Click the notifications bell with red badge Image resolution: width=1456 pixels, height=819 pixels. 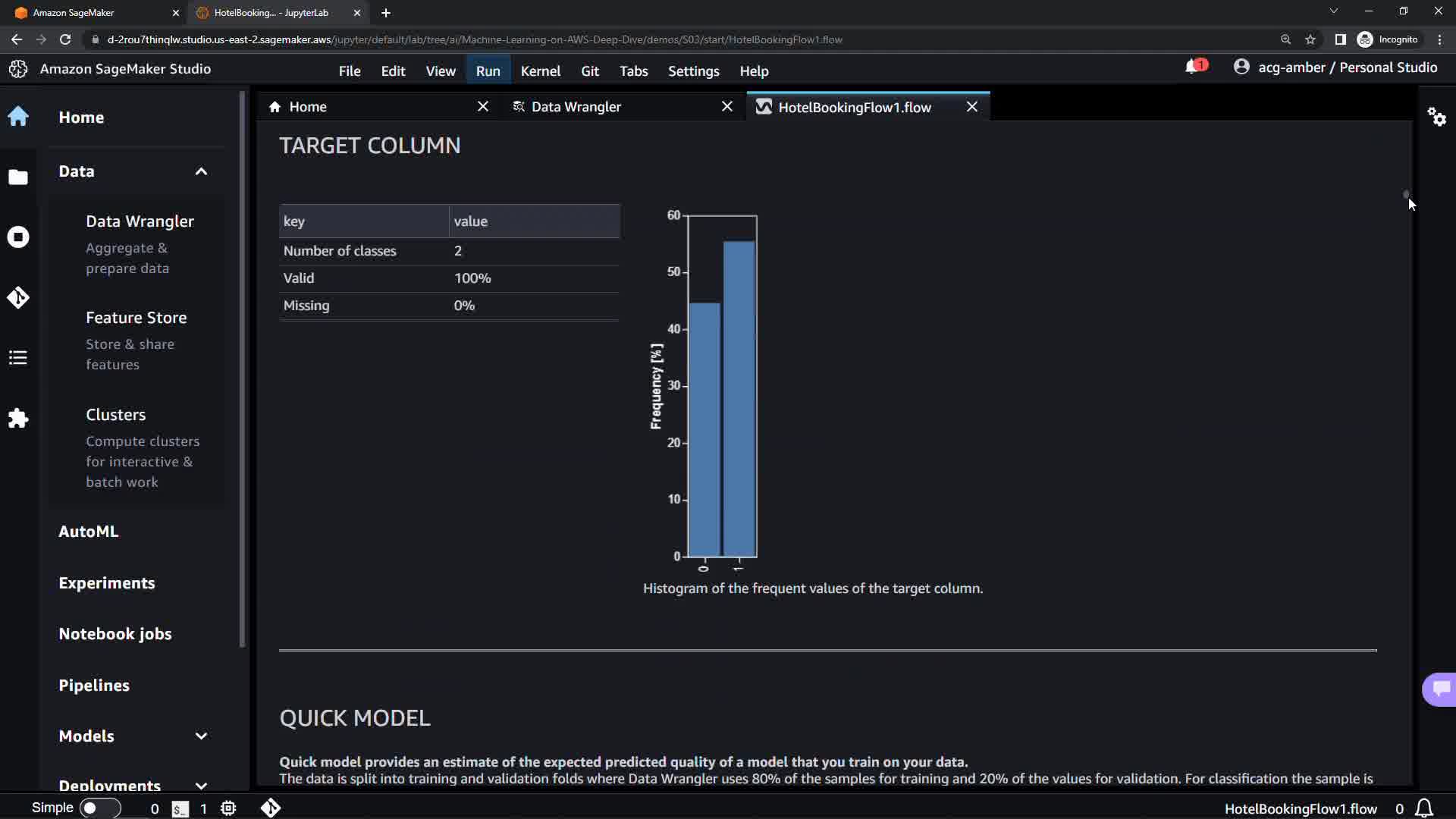pyautogui.click(x=1194, y=67)
